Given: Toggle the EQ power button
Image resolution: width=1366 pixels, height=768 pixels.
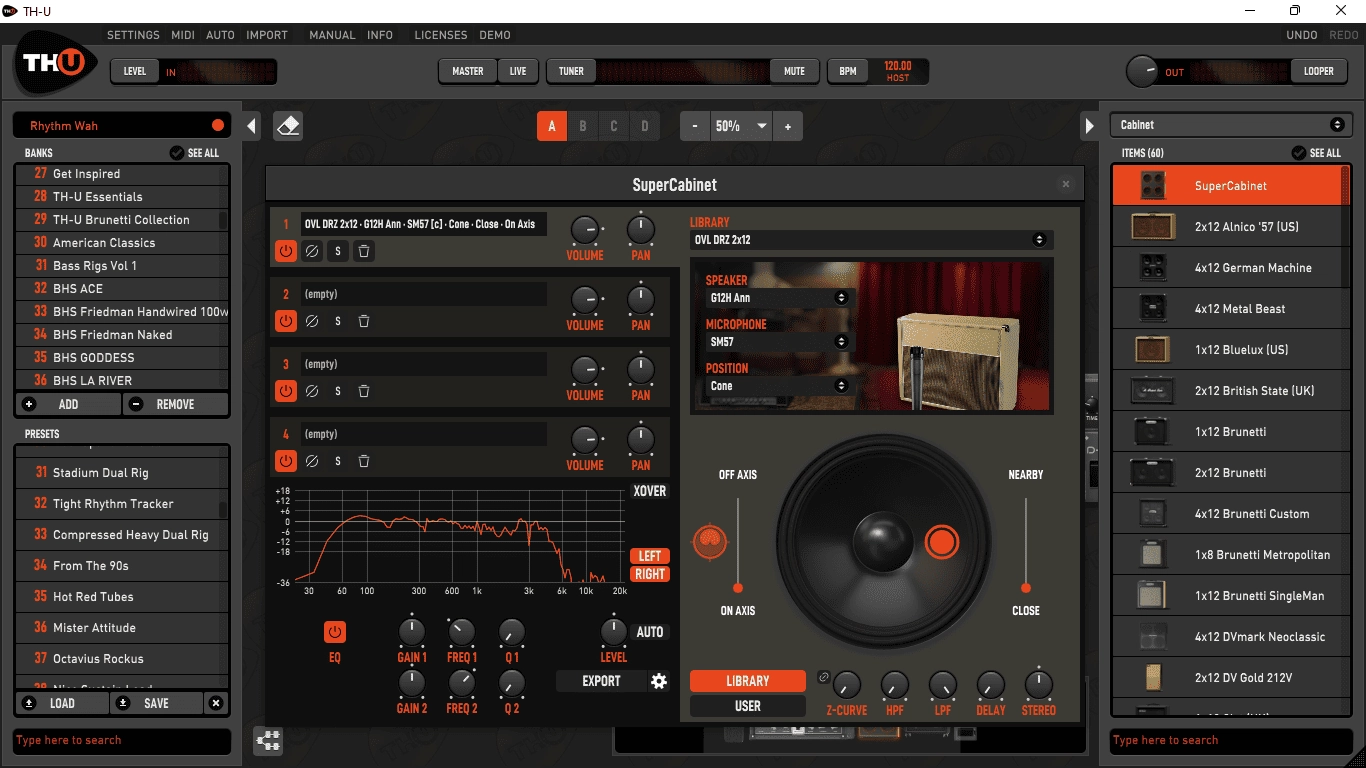Looking at the screenshot, I should click(334, 632).
